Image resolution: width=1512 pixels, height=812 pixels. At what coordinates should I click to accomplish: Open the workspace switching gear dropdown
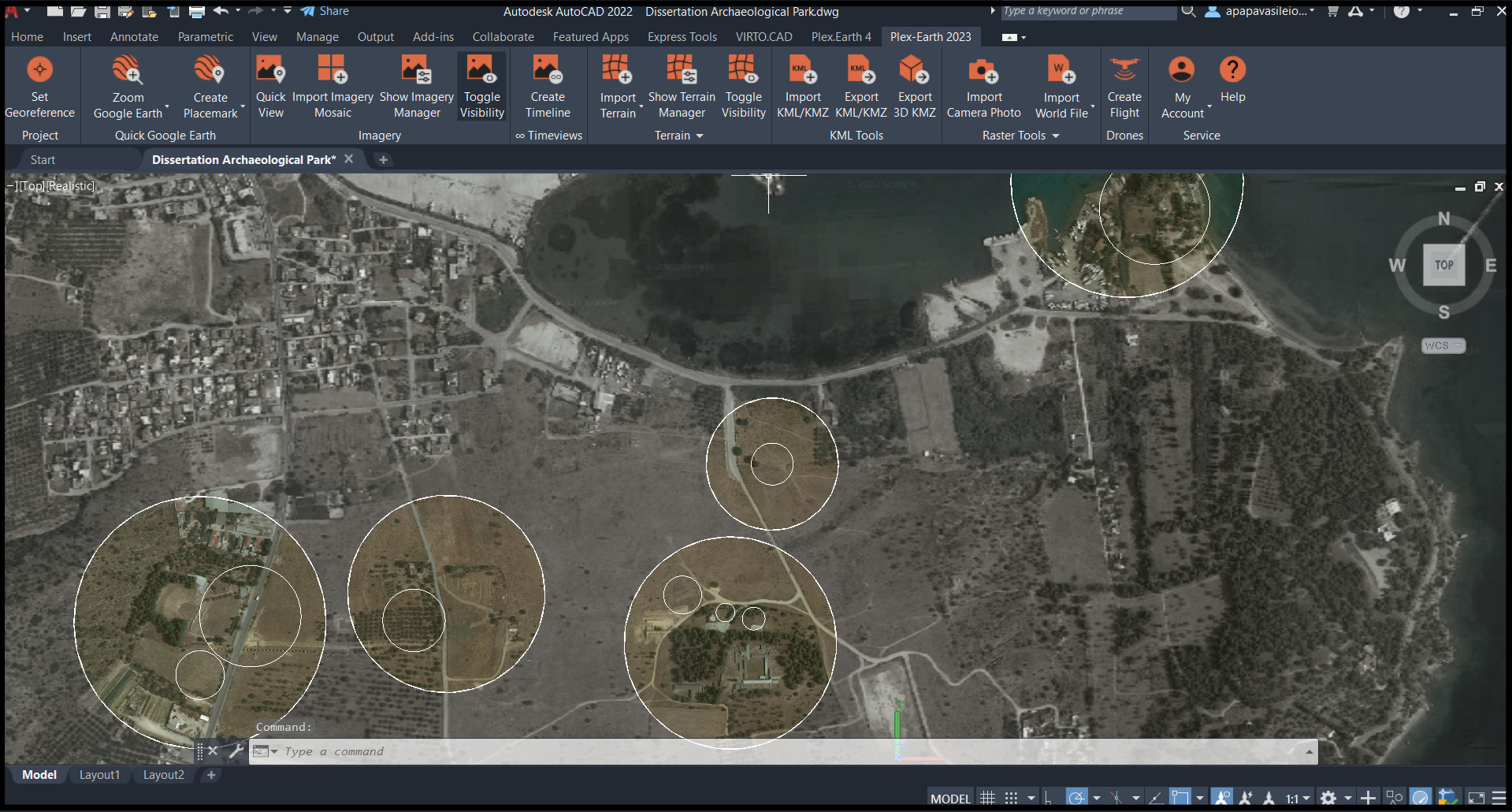1347,798
